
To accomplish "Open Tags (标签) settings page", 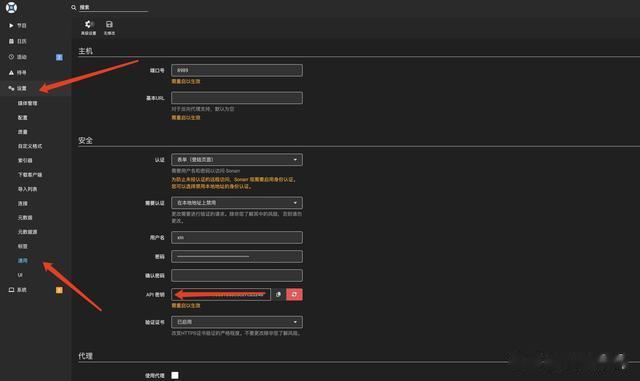I will click(x=22, y=246).
